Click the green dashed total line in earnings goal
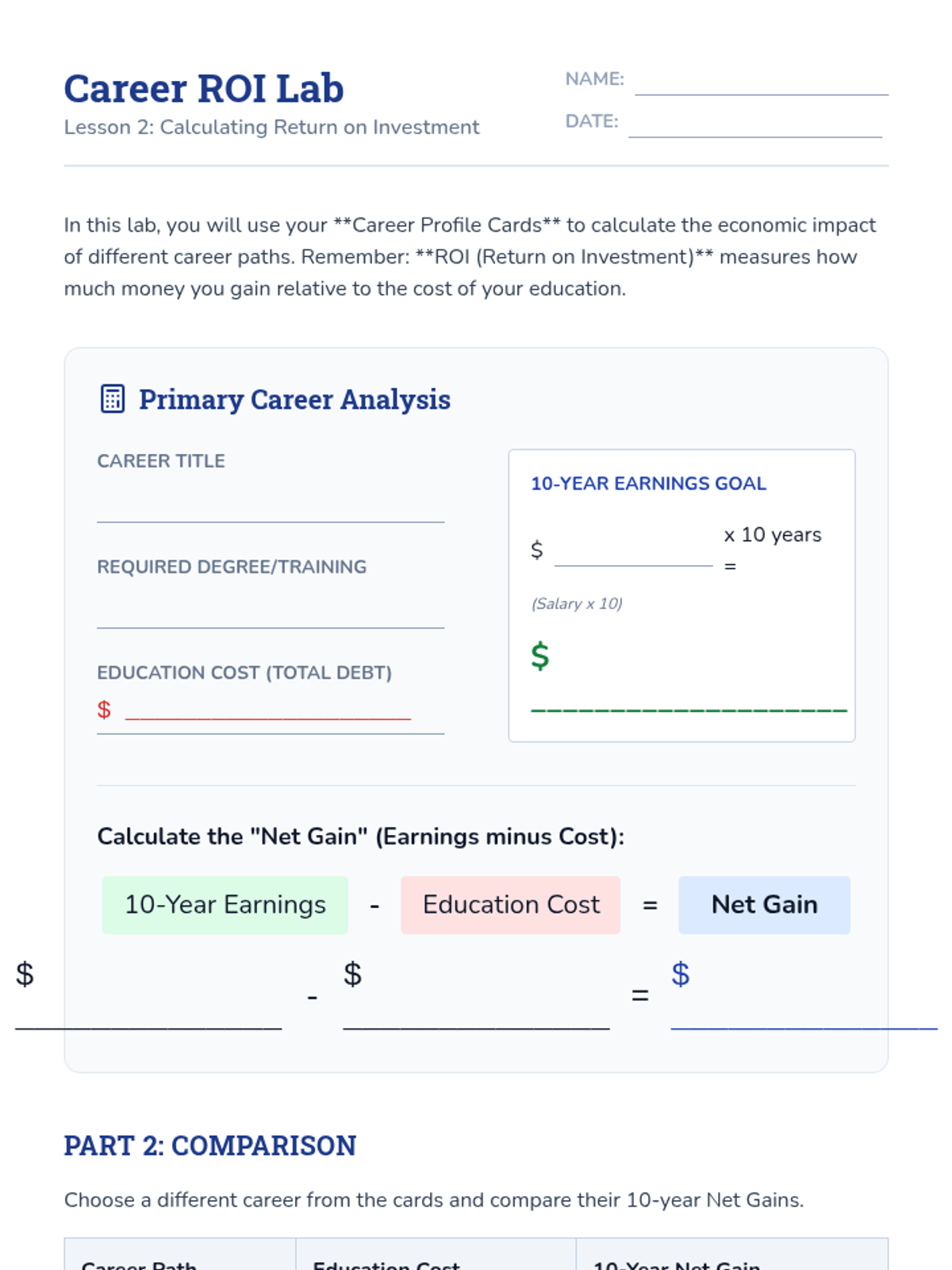Image resolution: width=952 pixels, height=1270 pixels. (x=689, y=709)
